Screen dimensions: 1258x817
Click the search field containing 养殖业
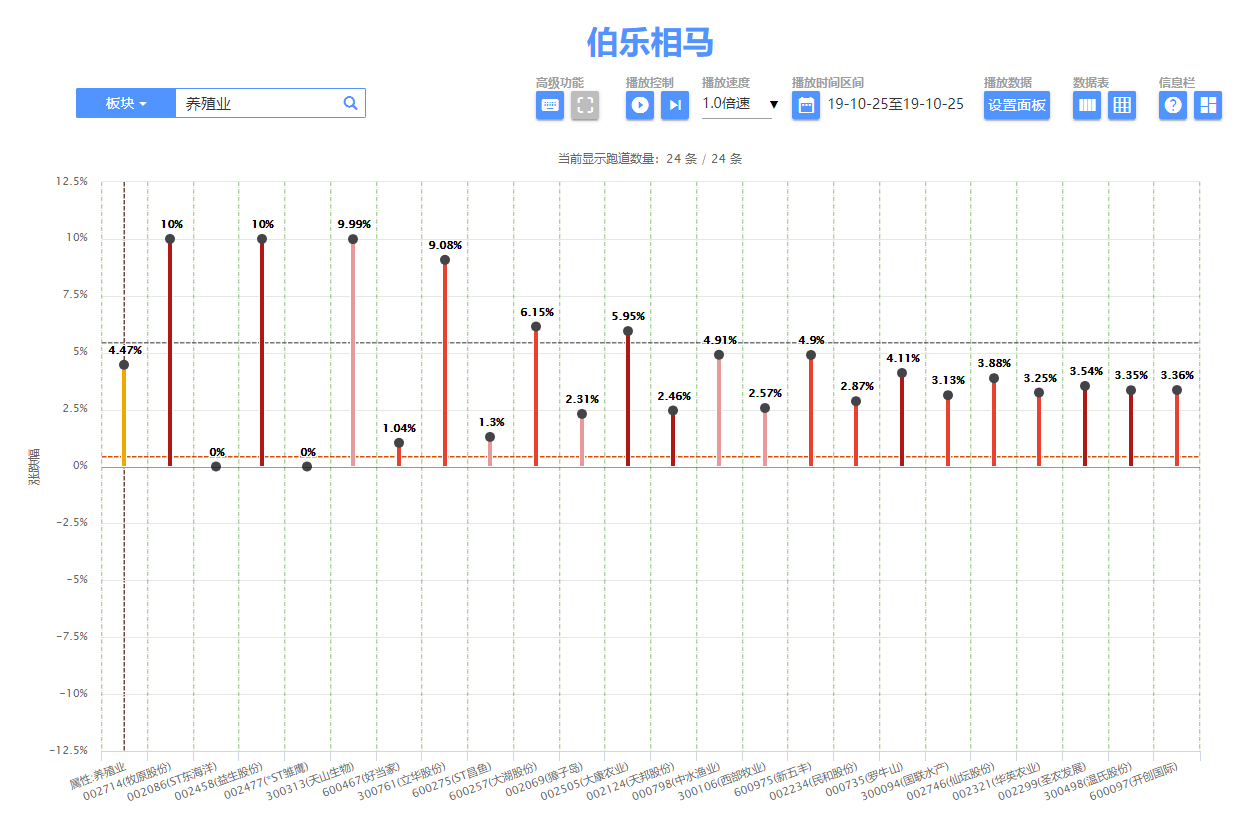click(x=258, y=103)
